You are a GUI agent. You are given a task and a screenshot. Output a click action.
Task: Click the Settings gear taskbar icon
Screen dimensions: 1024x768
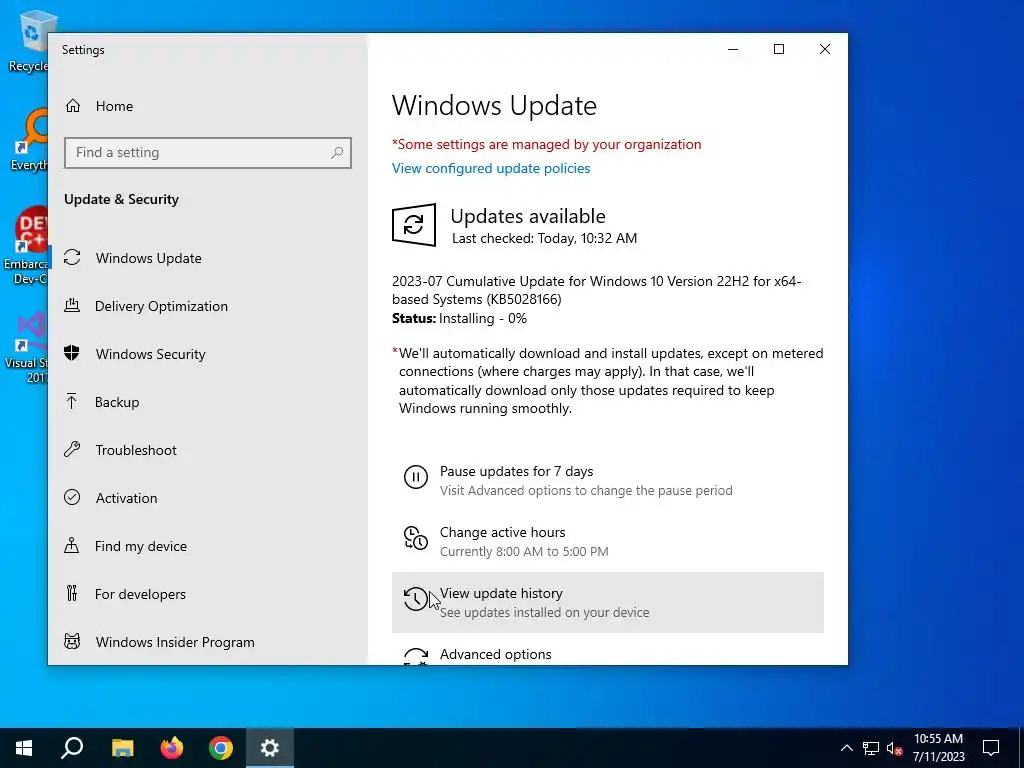[x=270, y=748]
